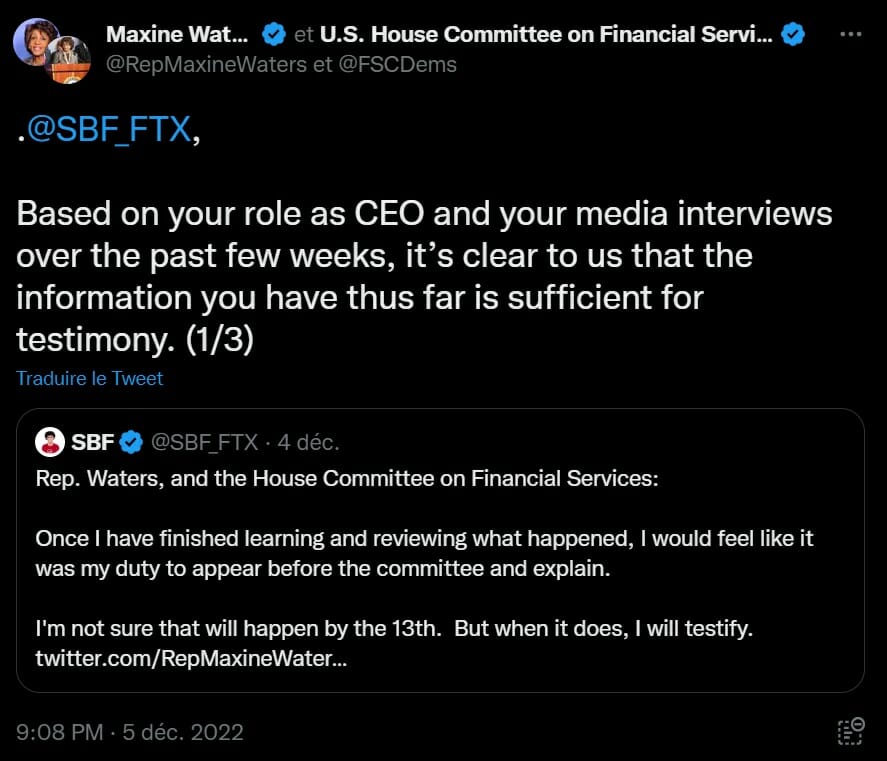Click the gray @SBF_FTX handle in quoted tweet

point(204,441)
